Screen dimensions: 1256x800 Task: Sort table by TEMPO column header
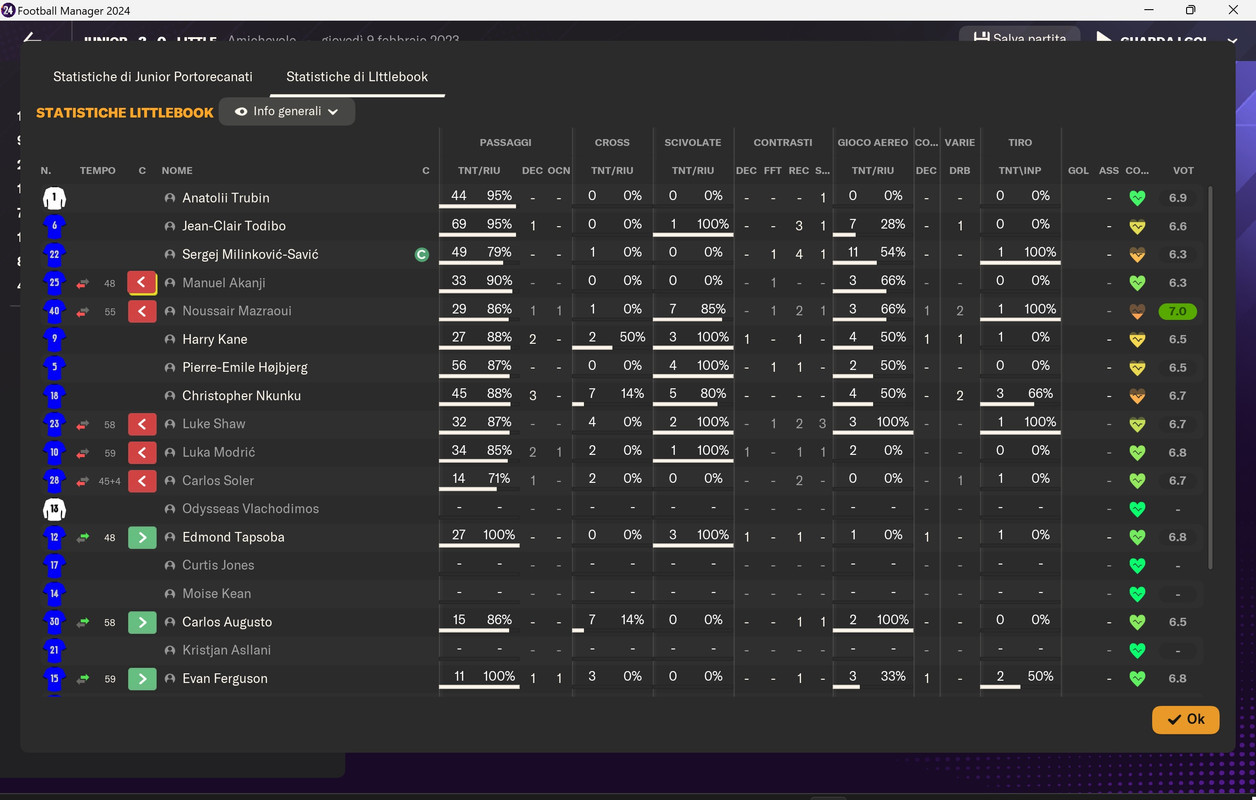pos(98,171)
